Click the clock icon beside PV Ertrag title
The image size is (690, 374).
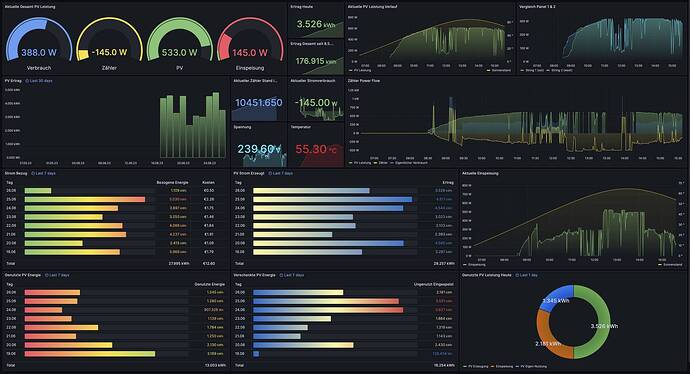click(27, 81)
